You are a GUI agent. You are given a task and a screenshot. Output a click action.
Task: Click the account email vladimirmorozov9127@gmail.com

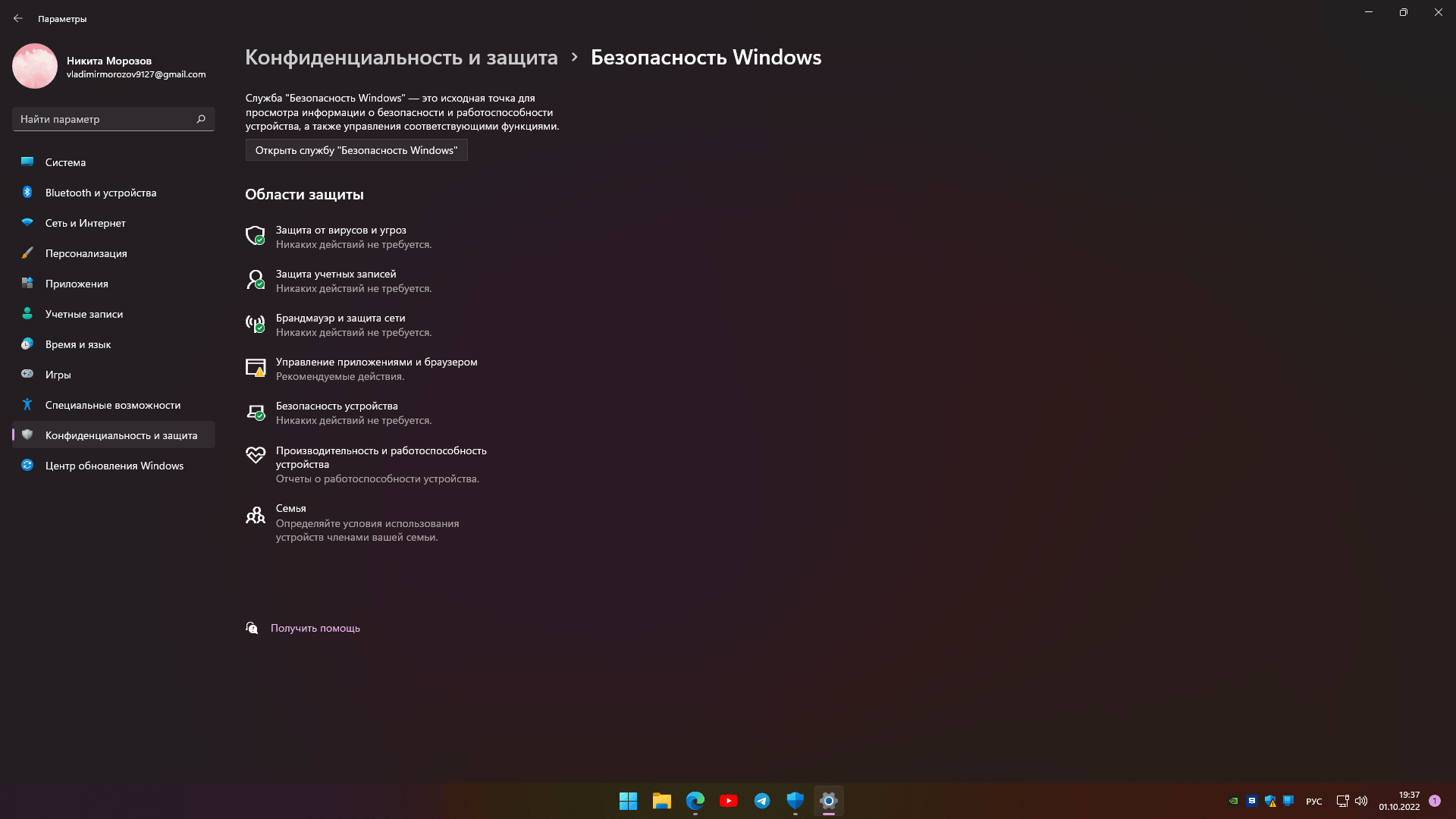point(136,74)
